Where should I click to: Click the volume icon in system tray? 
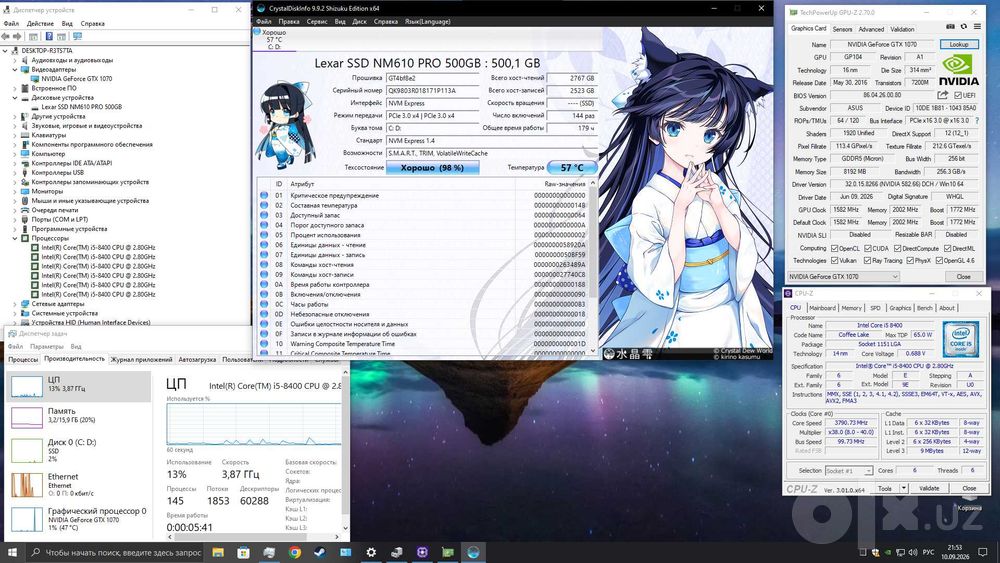pos(913,552)
